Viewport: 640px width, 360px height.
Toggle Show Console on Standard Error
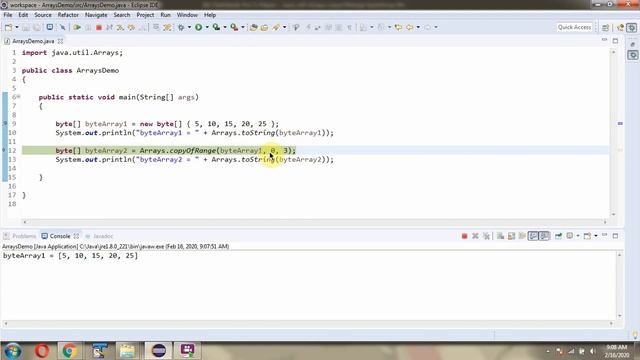544,236
